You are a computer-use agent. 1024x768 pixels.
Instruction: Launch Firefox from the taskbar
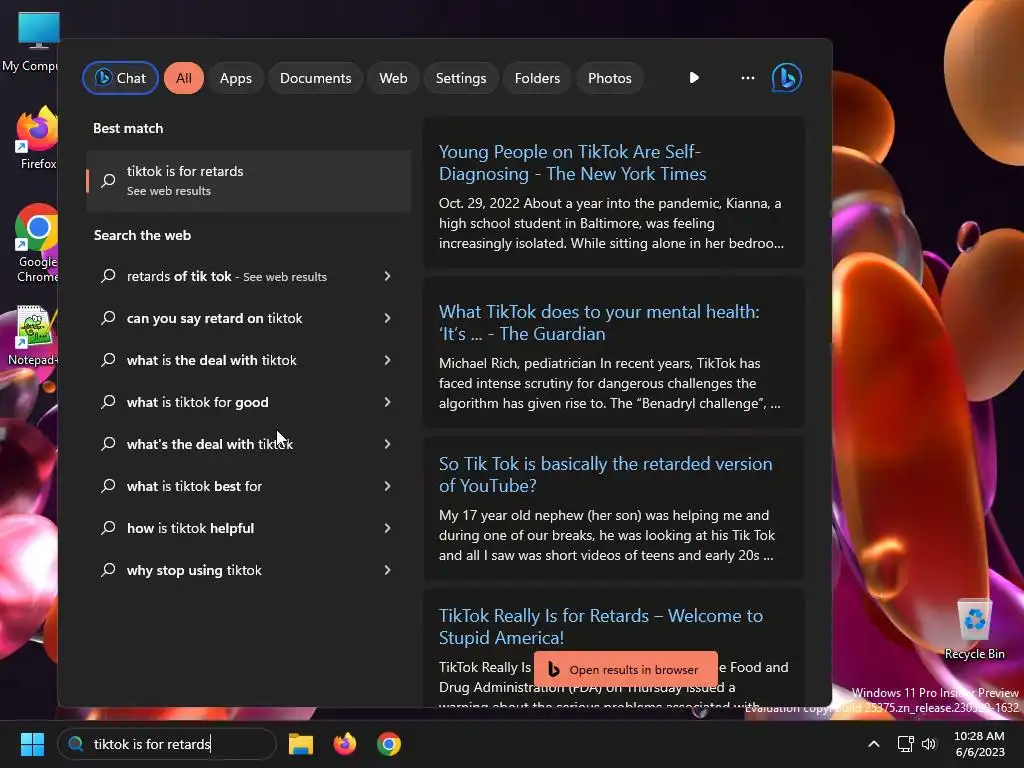click(345, 744)
